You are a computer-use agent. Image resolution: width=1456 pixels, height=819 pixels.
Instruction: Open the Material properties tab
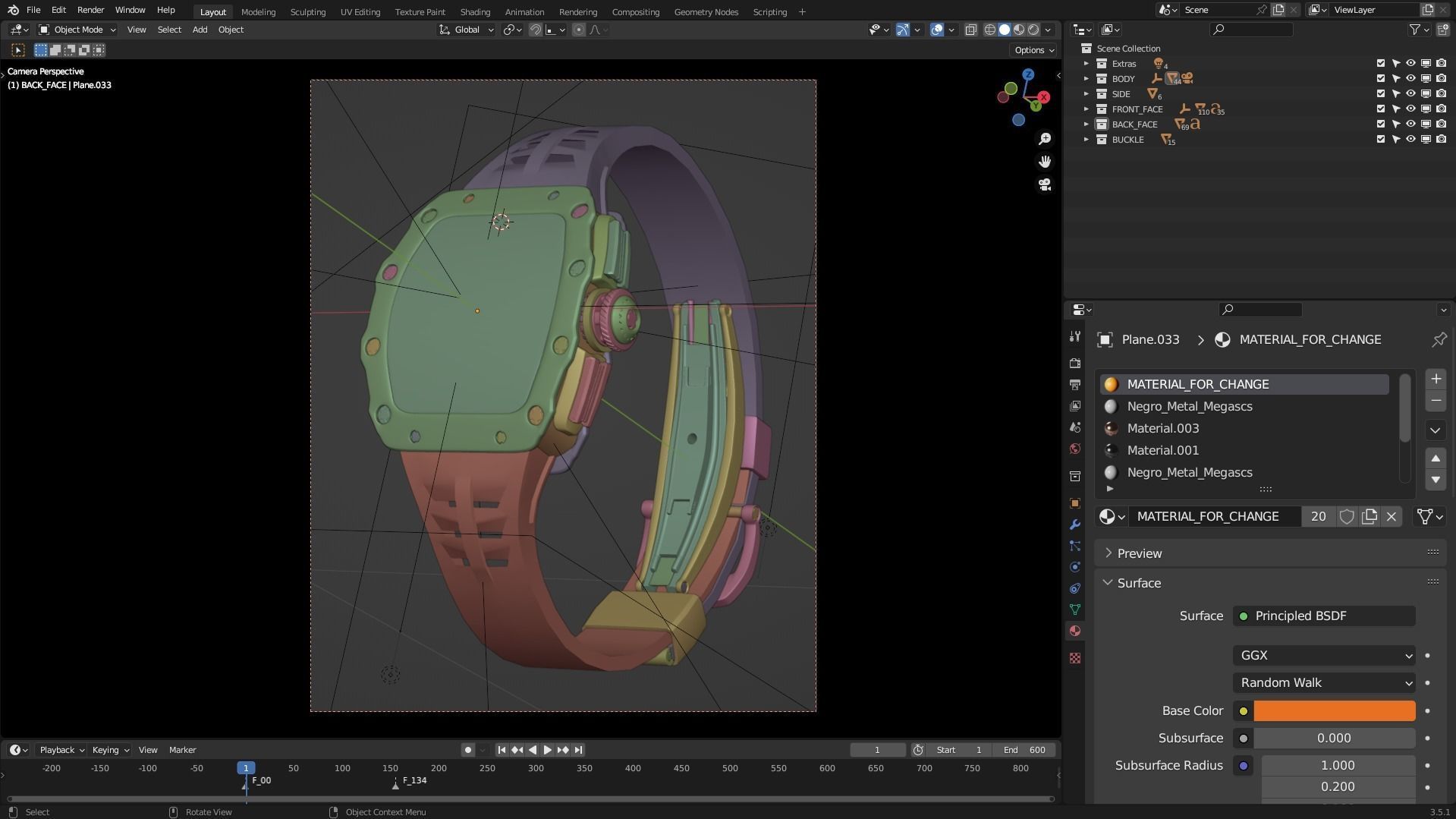1074,631
